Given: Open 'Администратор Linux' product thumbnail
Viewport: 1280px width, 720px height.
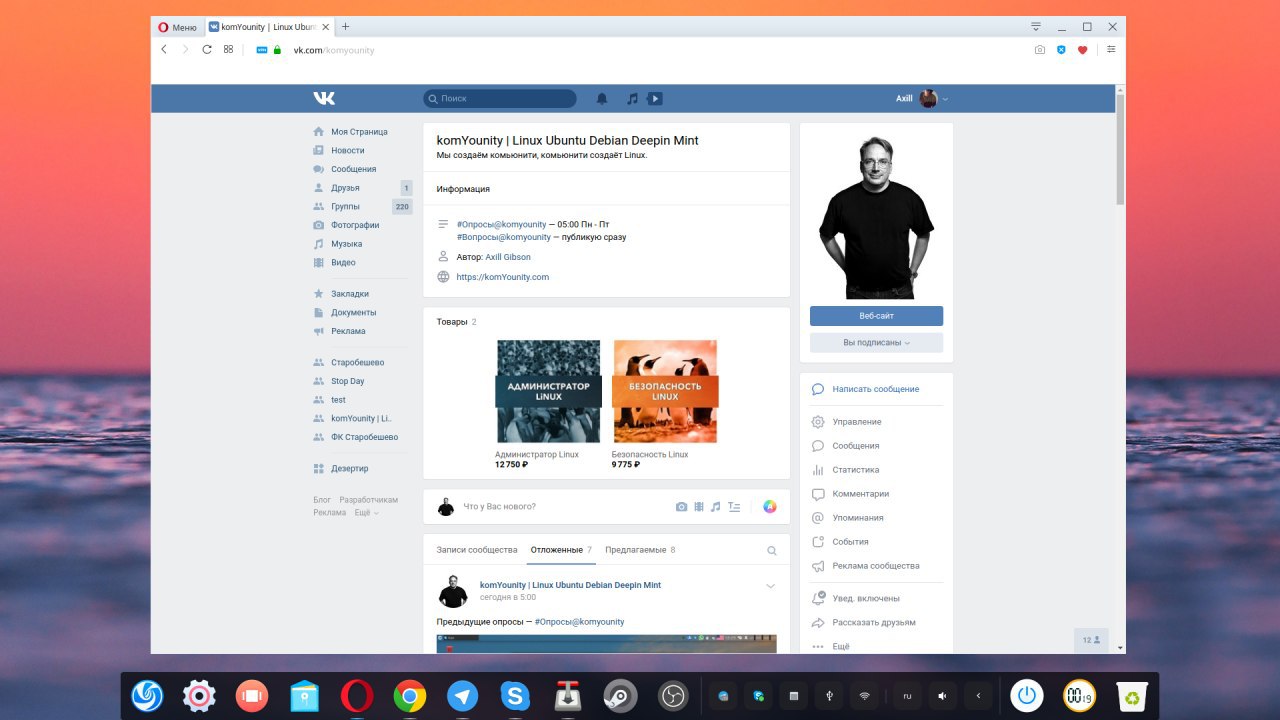Looking at the screenshot, I should pyautogui.click(x=548, y=391).
